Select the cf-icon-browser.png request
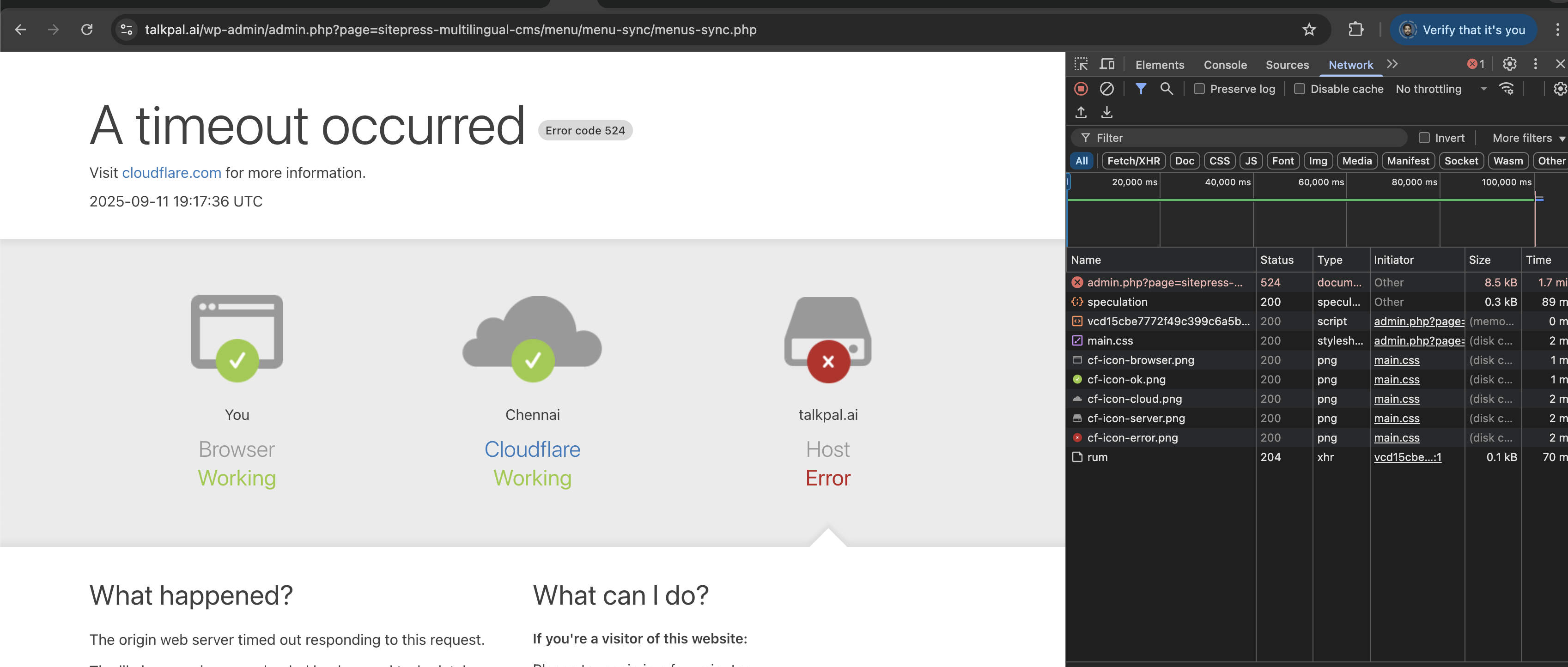This screenshot has height=667, width=1568. 1317,360
